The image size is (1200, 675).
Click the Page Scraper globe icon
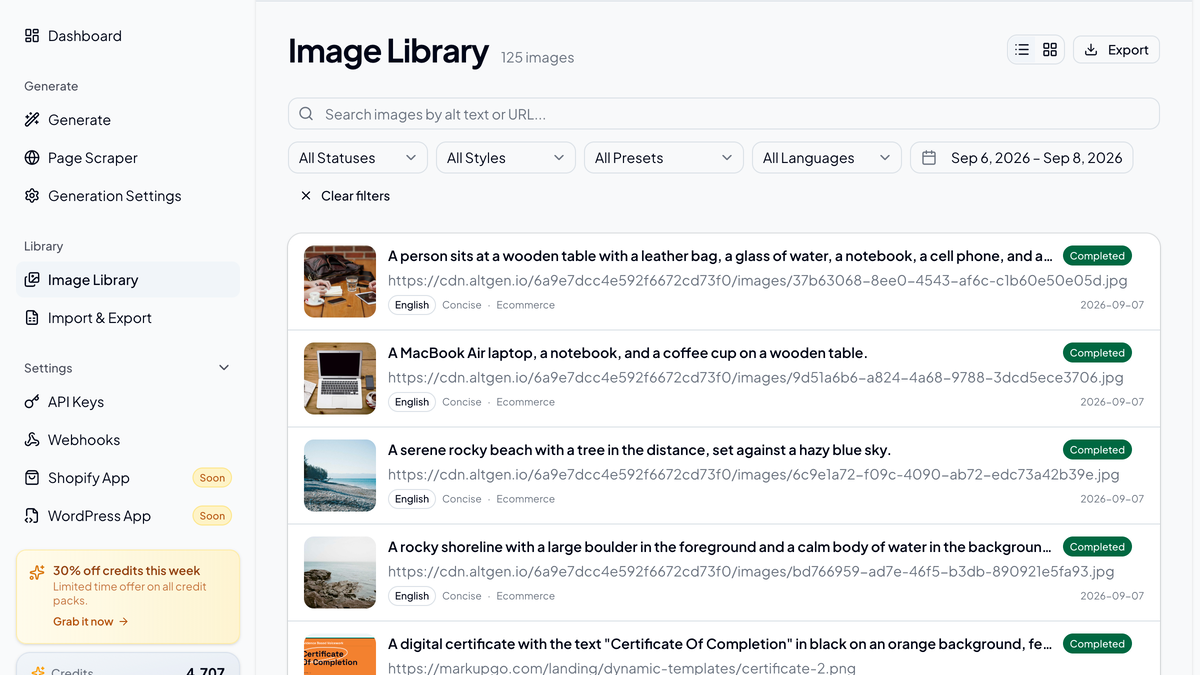[x=32, y=158]
